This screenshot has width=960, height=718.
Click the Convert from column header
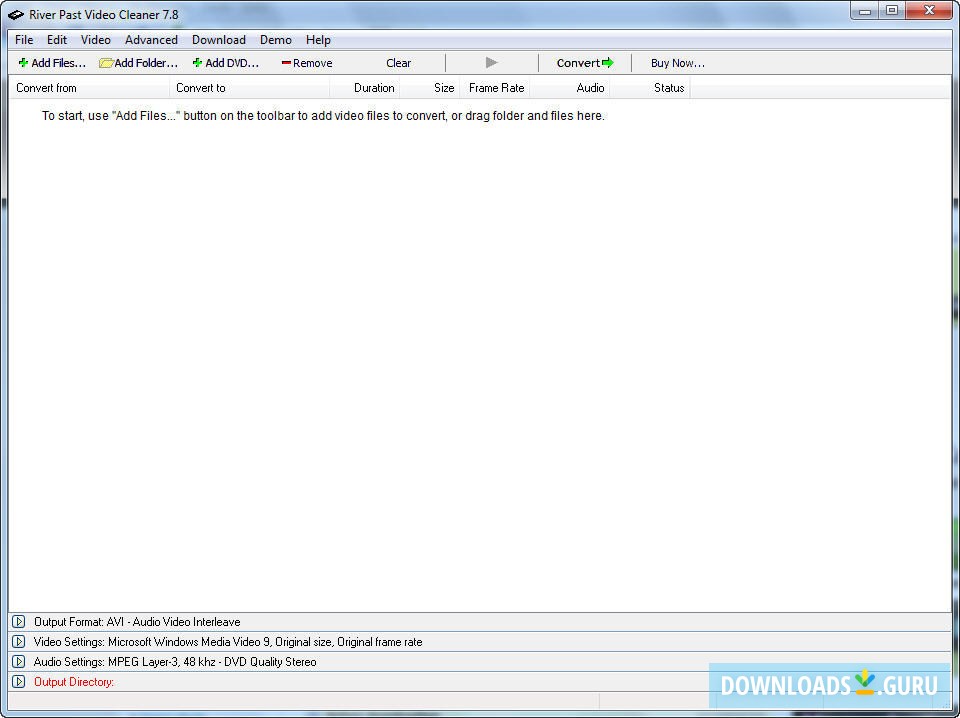89,88
